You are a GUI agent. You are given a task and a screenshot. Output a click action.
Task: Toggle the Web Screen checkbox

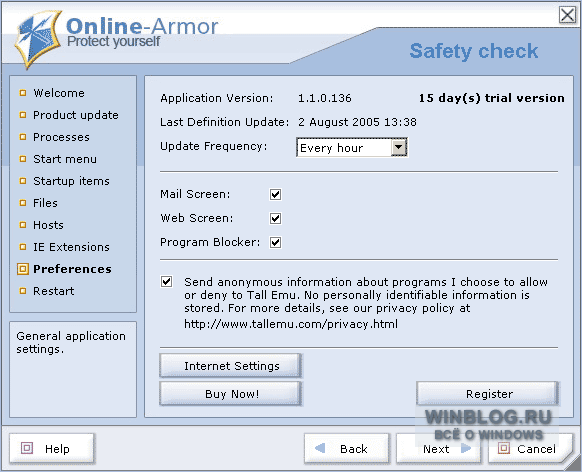[x=275, y=218]
